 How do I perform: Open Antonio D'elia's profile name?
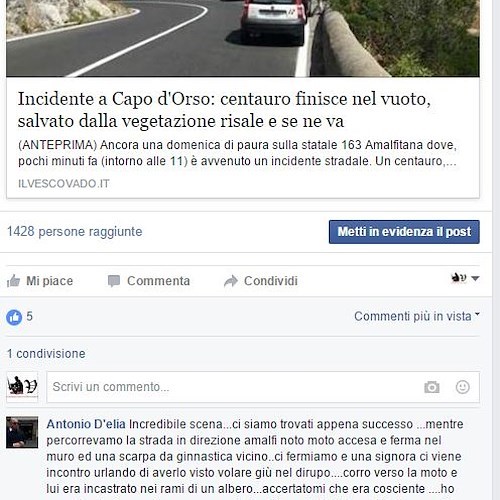86,424
